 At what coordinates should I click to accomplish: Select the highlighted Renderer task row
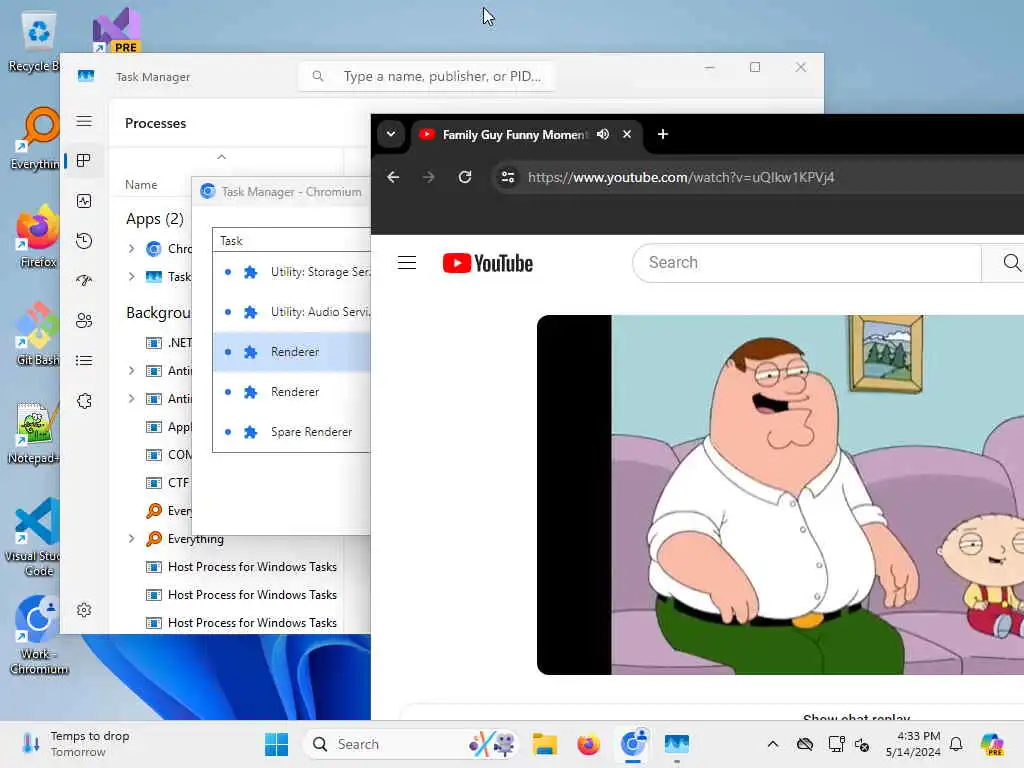click(292, 352)
